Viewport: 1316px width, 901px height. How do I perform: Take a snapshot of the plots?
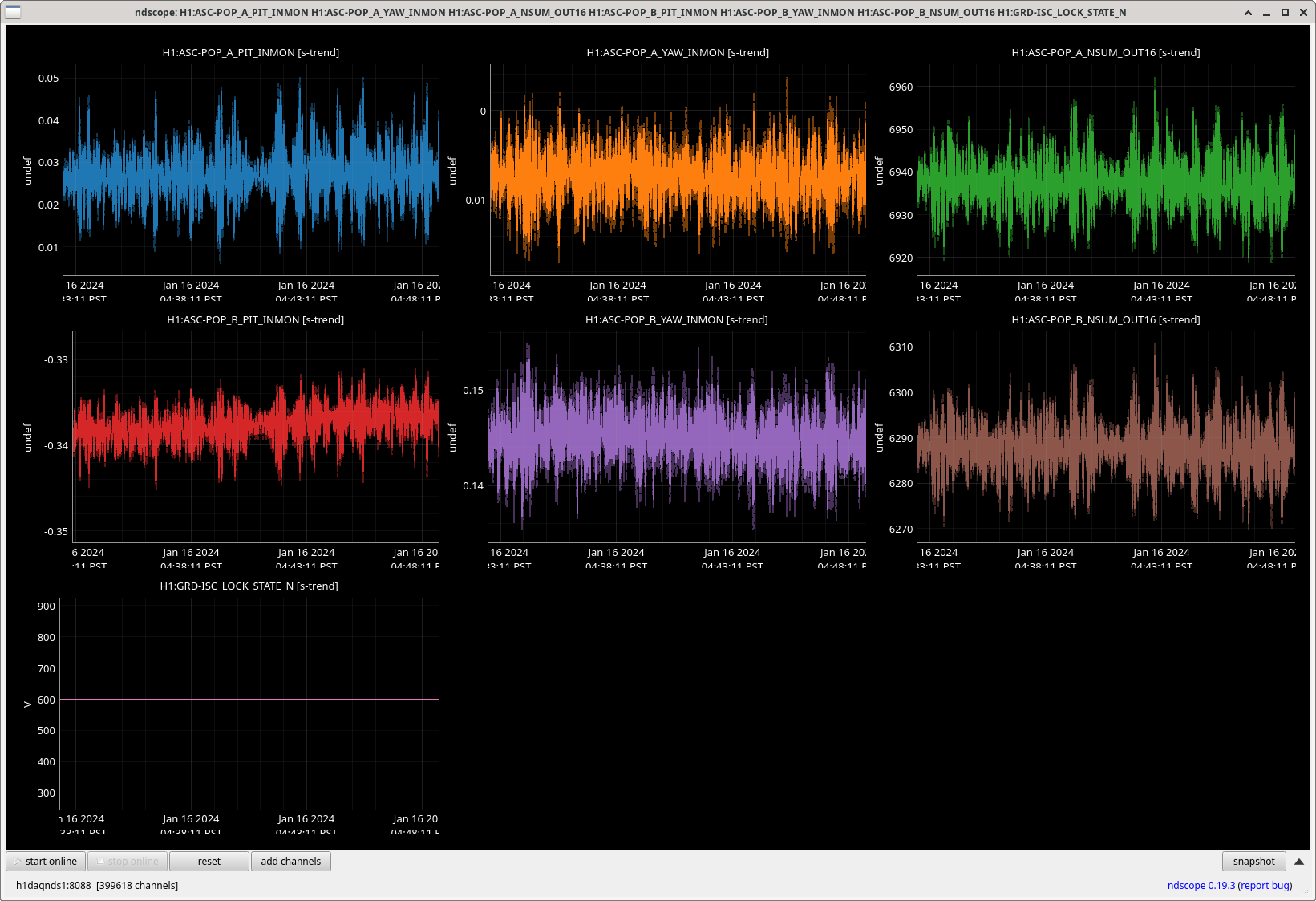(1253, 861)
